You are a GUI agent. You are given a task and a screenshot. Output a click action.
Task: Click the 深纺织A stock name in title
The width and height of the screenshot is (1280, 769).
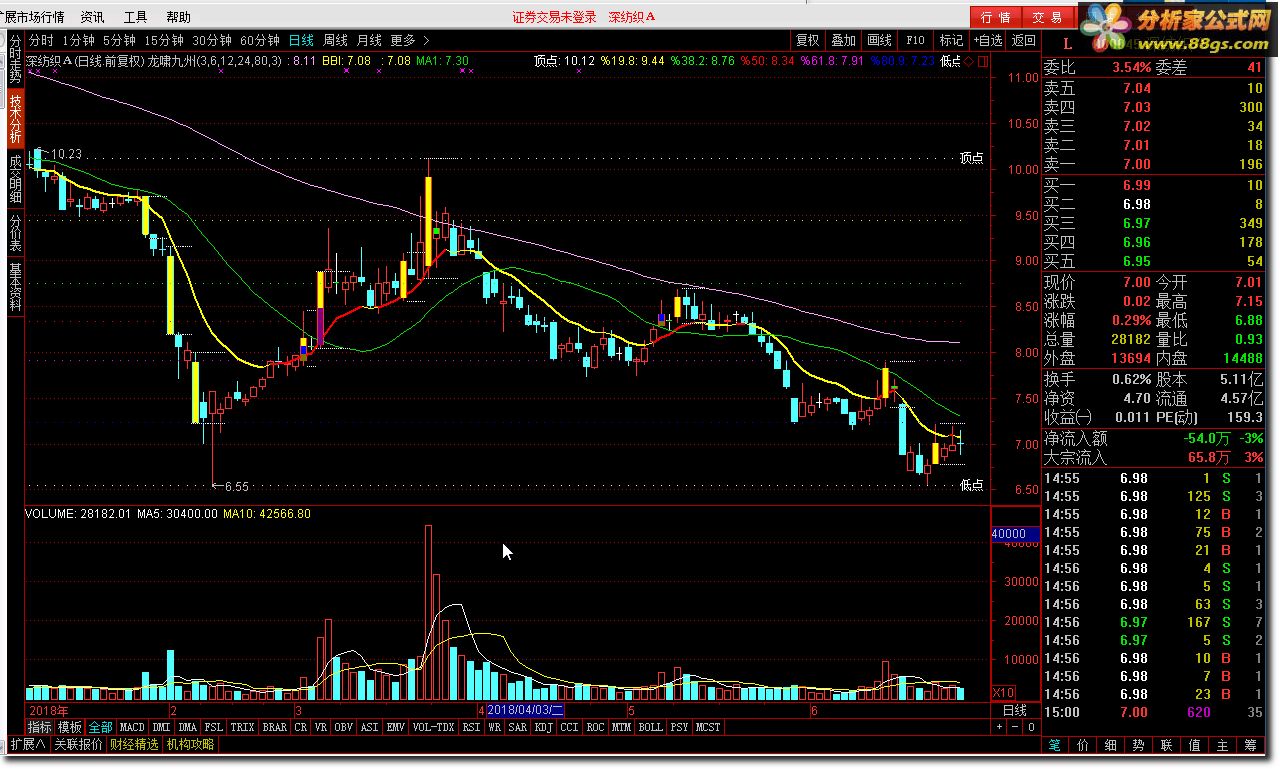coord(632,17)
